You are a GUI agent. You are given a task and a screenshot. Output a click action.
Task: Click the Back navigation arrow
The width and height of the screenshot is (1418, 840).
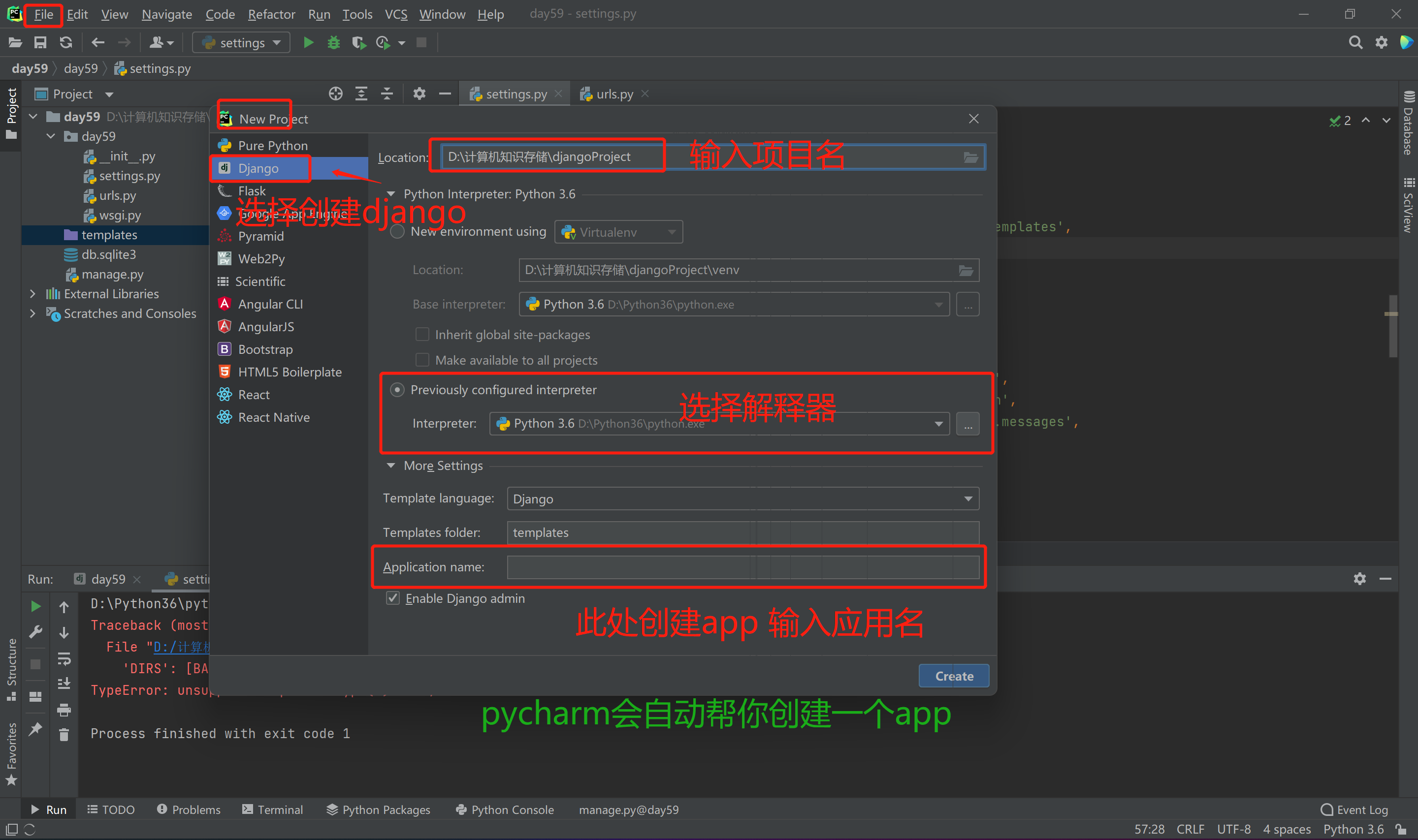98,42
